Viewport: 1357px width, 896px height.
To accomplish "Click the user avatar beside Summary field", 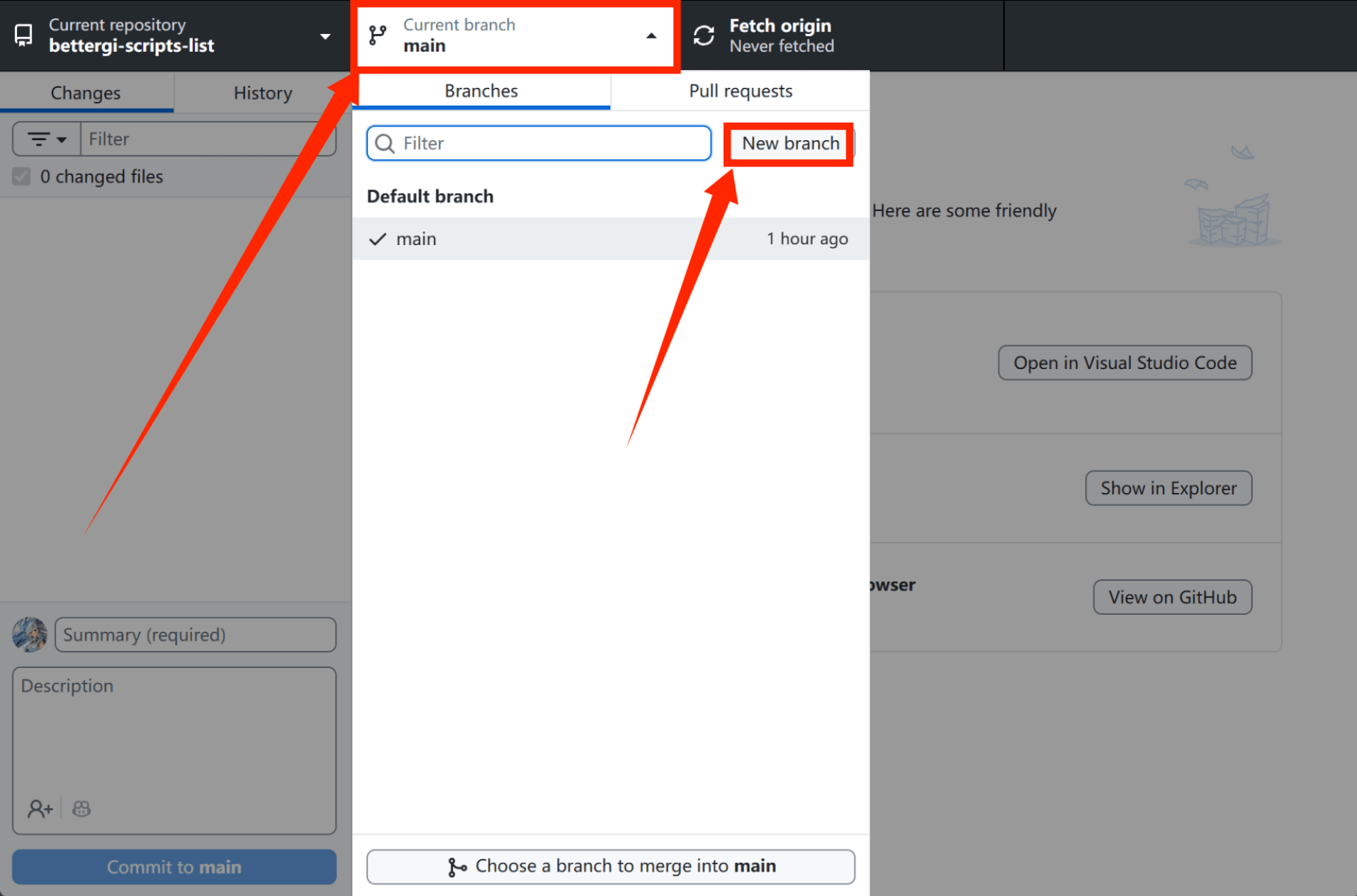I will coord(30,634).
